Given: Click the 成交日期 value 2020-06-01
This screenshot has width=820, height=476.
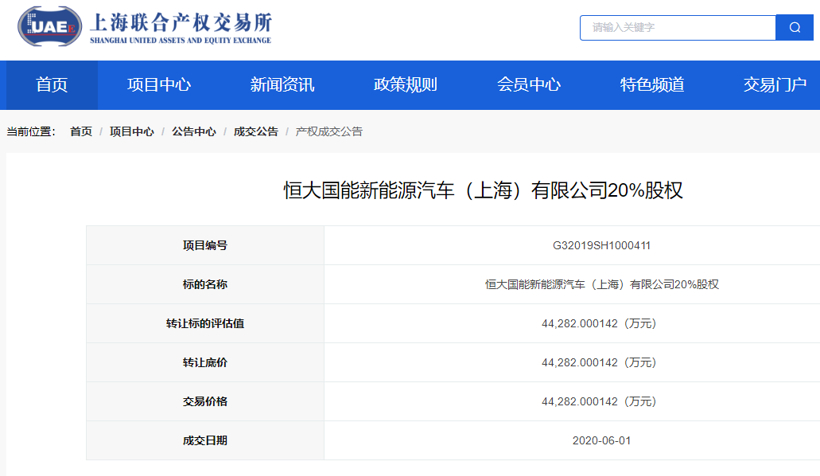Looking at the screenshot, I should [x=601, y=440].
